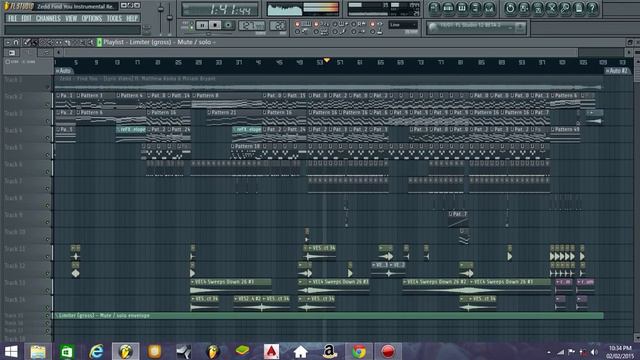Click the green clip source selector
The height and width of the screenshot is (360, 640).
(99, 42)
